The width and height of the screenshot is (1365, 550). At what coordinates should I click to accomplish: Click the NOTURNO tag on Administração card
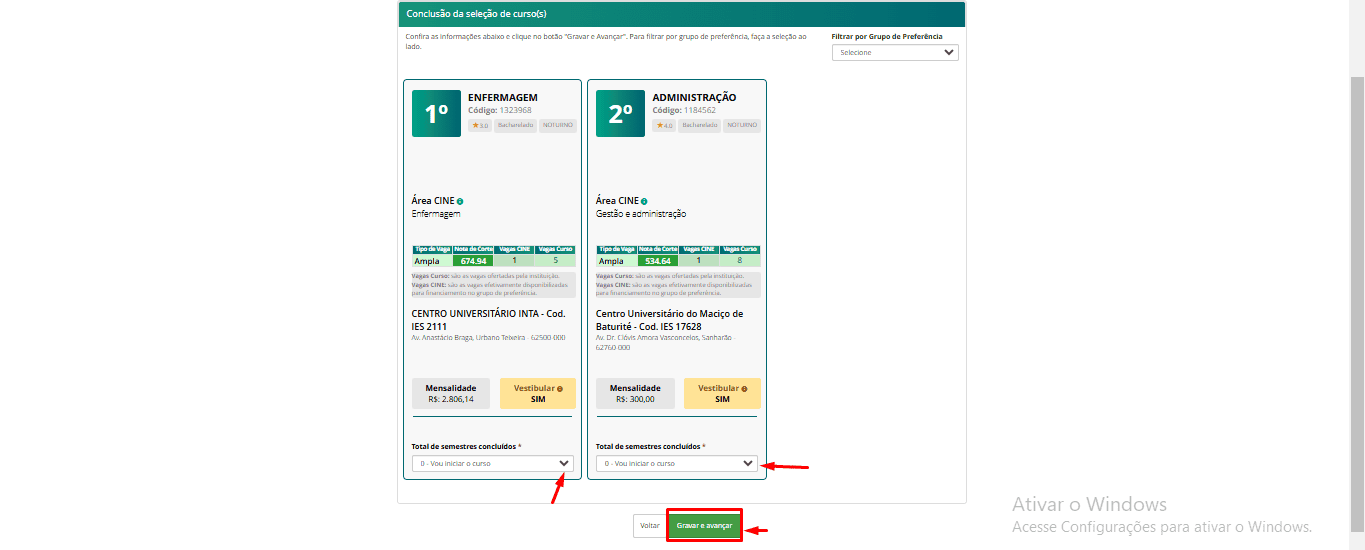[x=741, y=126]
